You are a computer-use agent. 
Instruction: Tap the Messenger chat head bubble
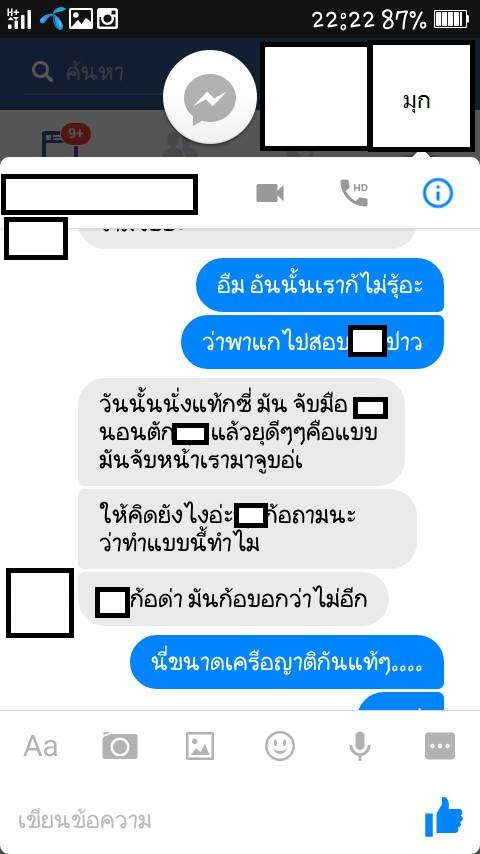(210, 99)
